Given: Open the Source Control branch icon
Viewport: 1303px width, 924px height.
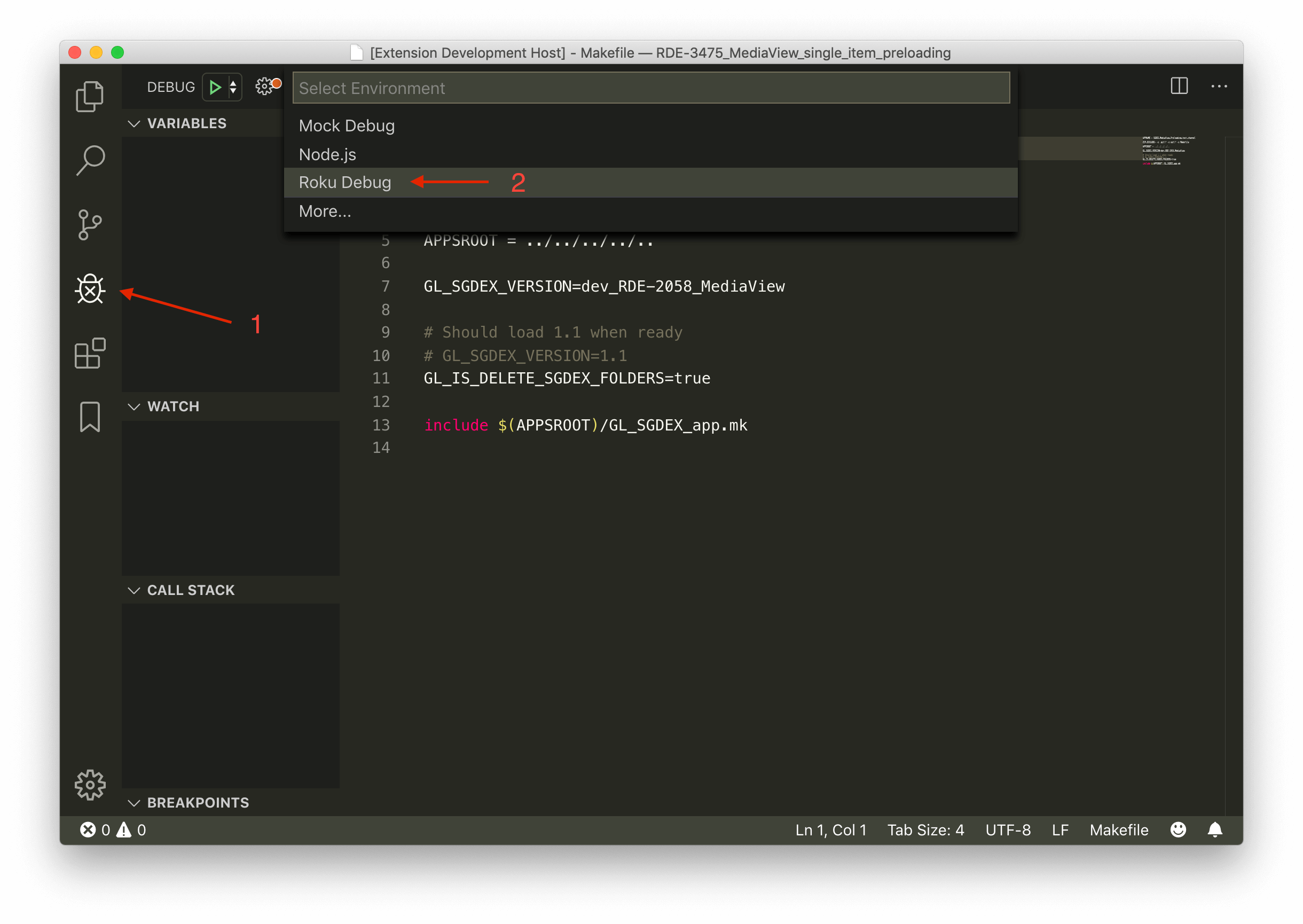Looking at the screenshot, I should [90, 225].
